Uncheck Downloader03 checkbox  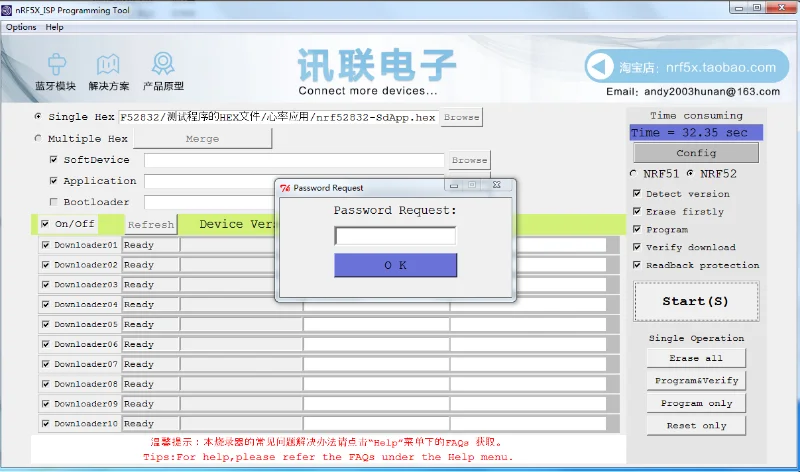46,285
